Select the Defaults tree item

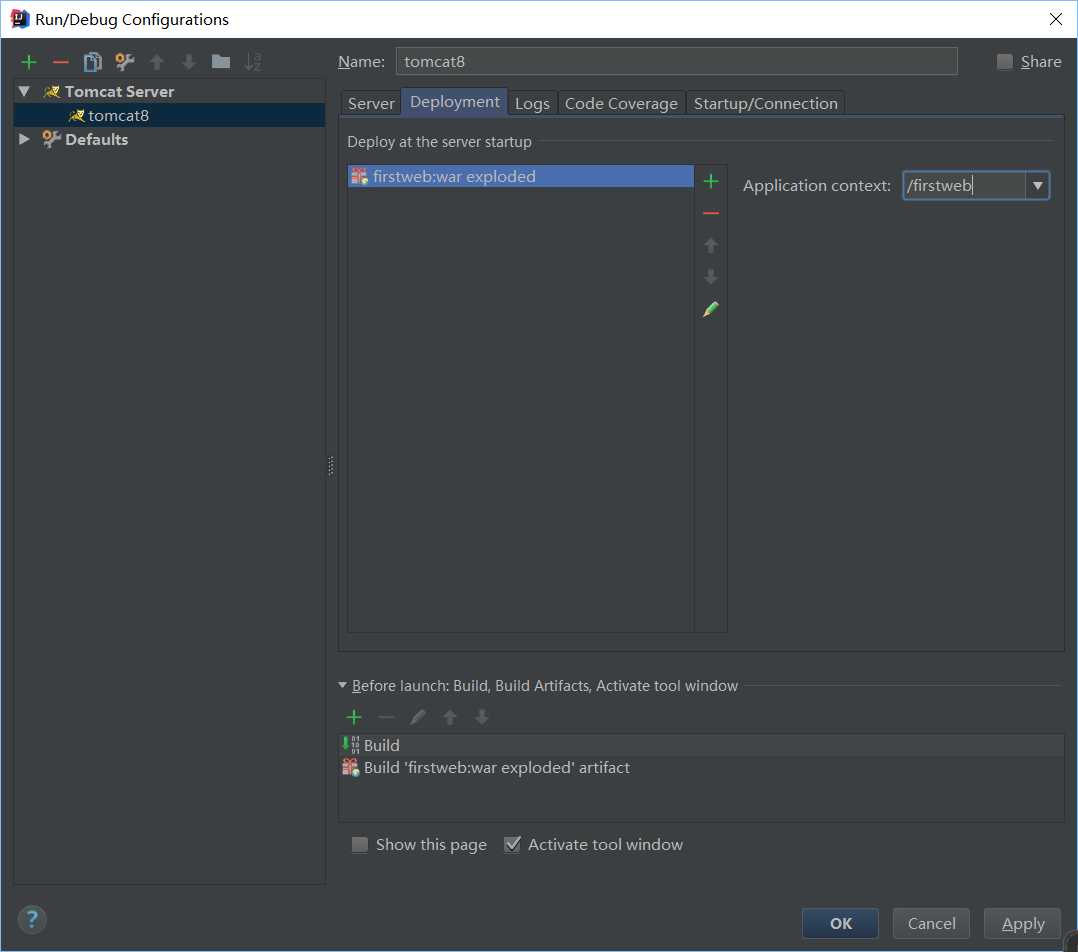coord(96,139)
